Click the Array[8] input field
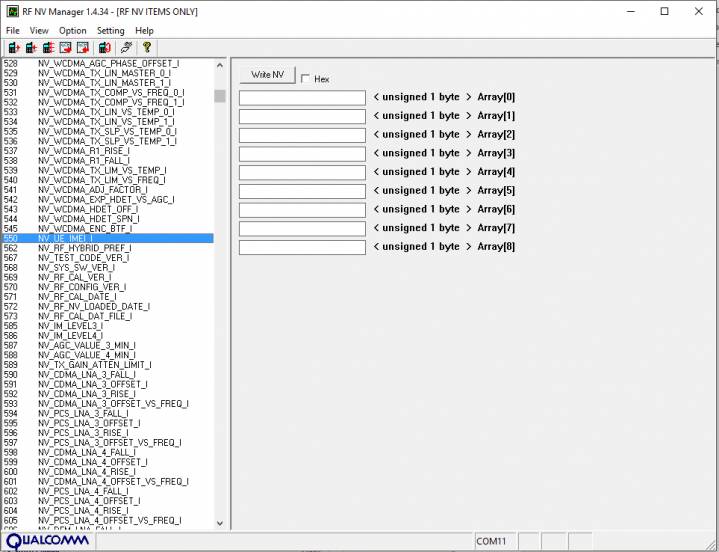 tap(302, 247)
